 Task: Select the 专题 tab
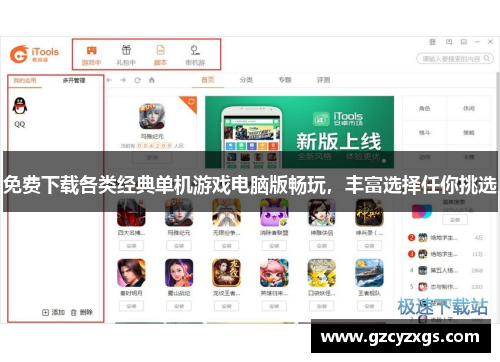[x=285, y=80]
